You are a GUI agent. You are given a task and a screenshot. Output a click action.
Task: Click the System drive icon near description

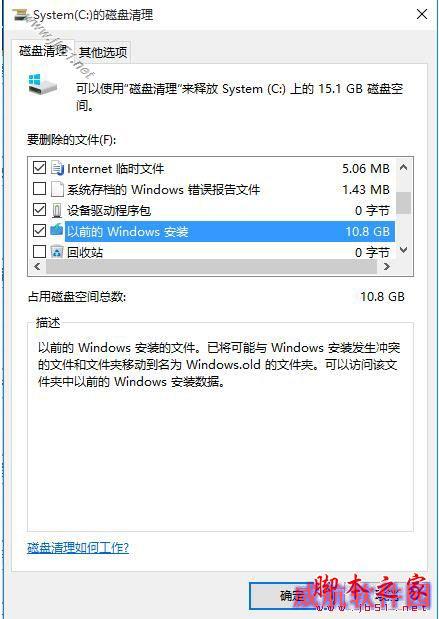43,84
